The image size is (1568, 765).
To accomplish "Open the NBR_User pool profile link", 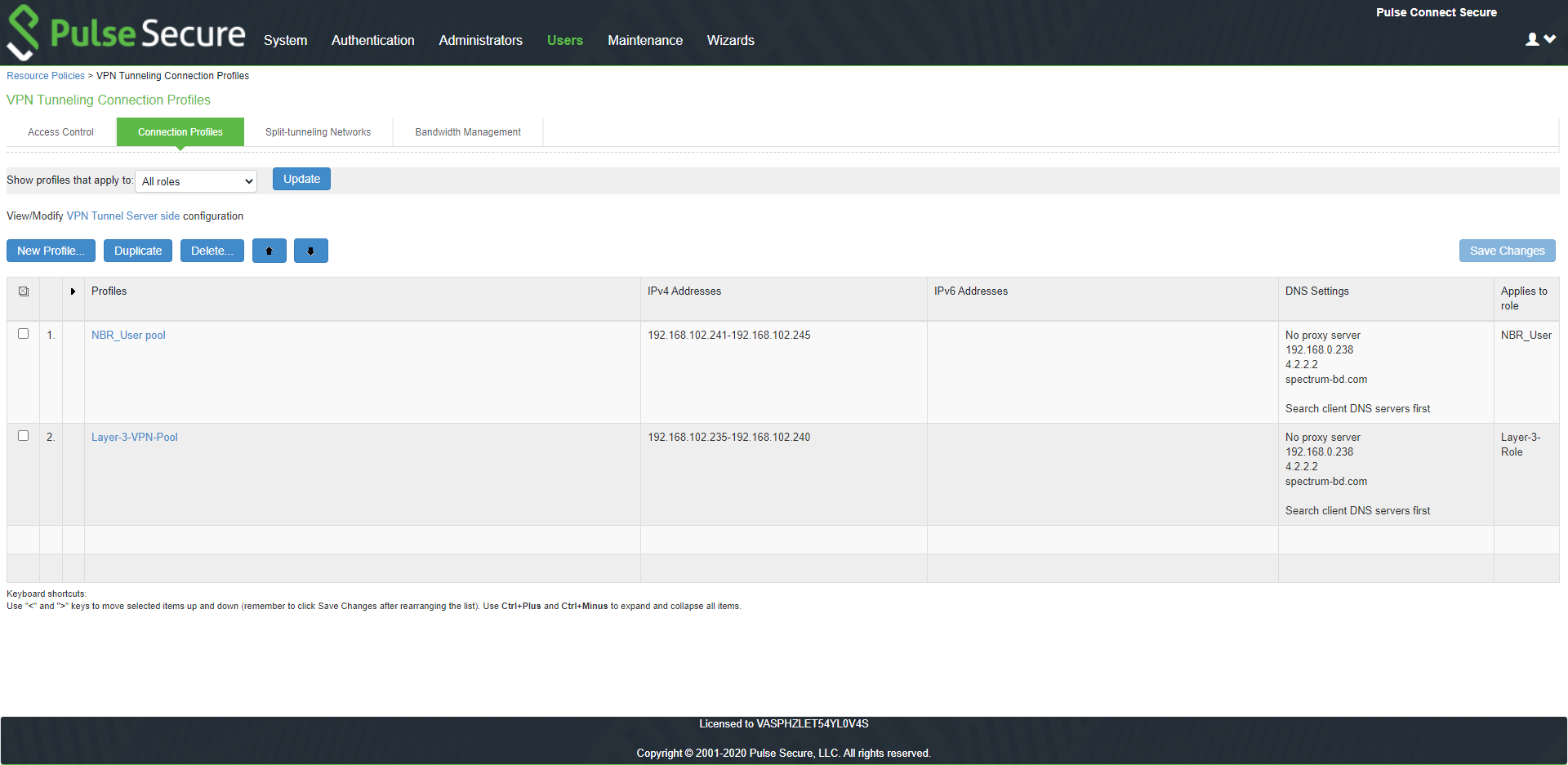I will [128, 336].
